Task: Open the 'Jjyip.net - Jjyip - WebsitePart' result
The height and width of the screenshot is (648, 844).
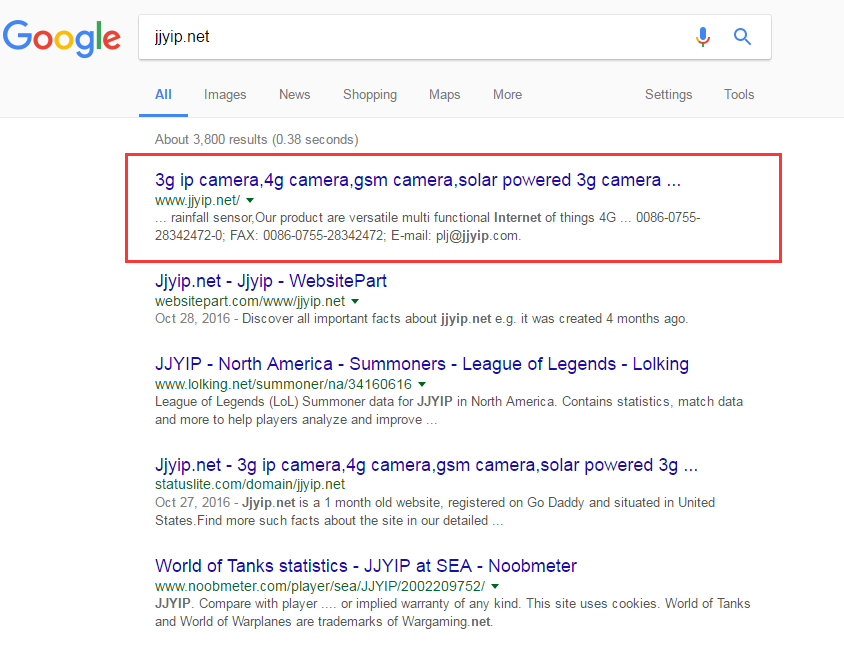Action: point(271,281)
